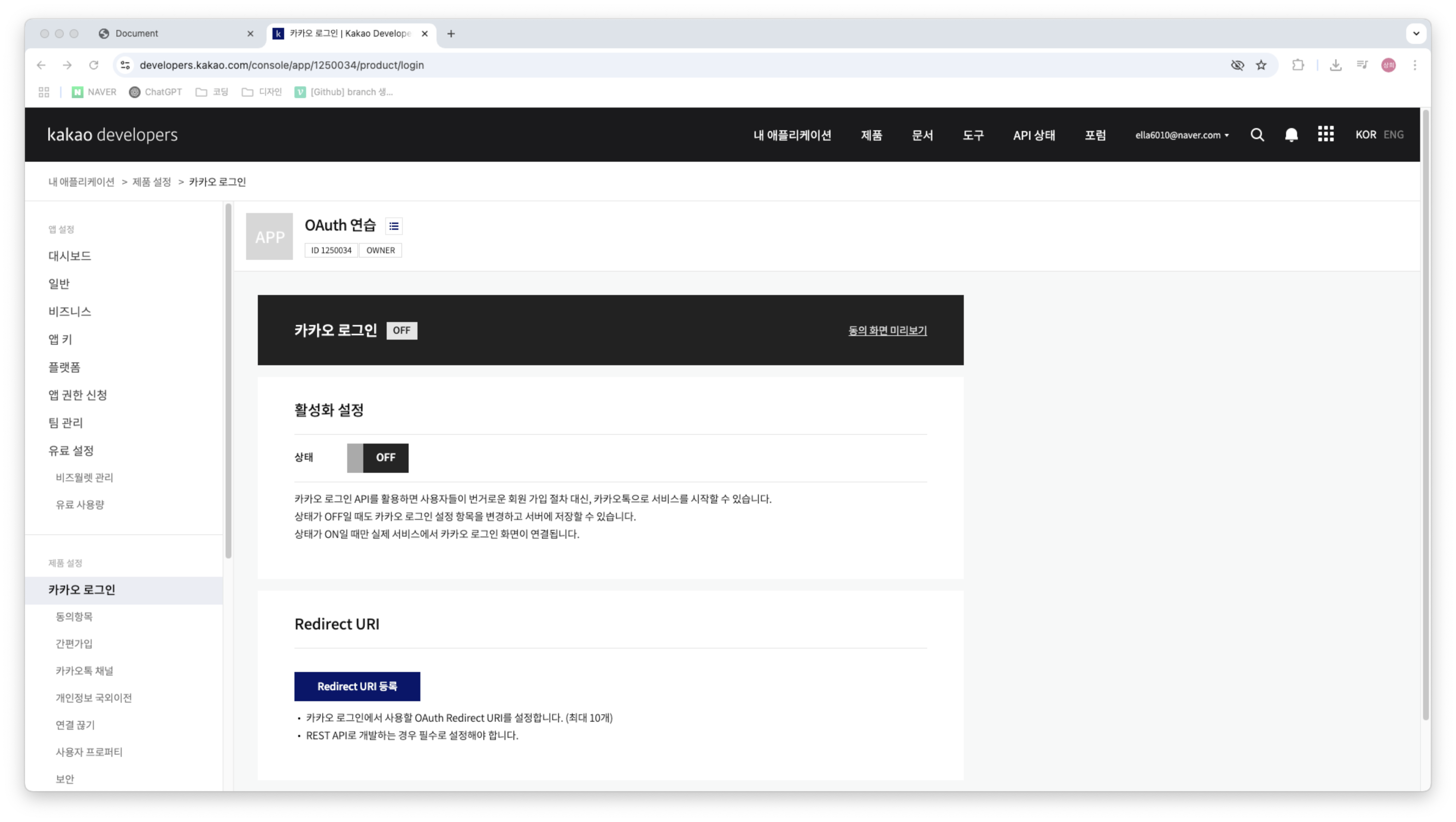1456x822 pixels.
Task: Open 앱 권한 신청 in the sidebar
Action: click(x=77, y=395)
